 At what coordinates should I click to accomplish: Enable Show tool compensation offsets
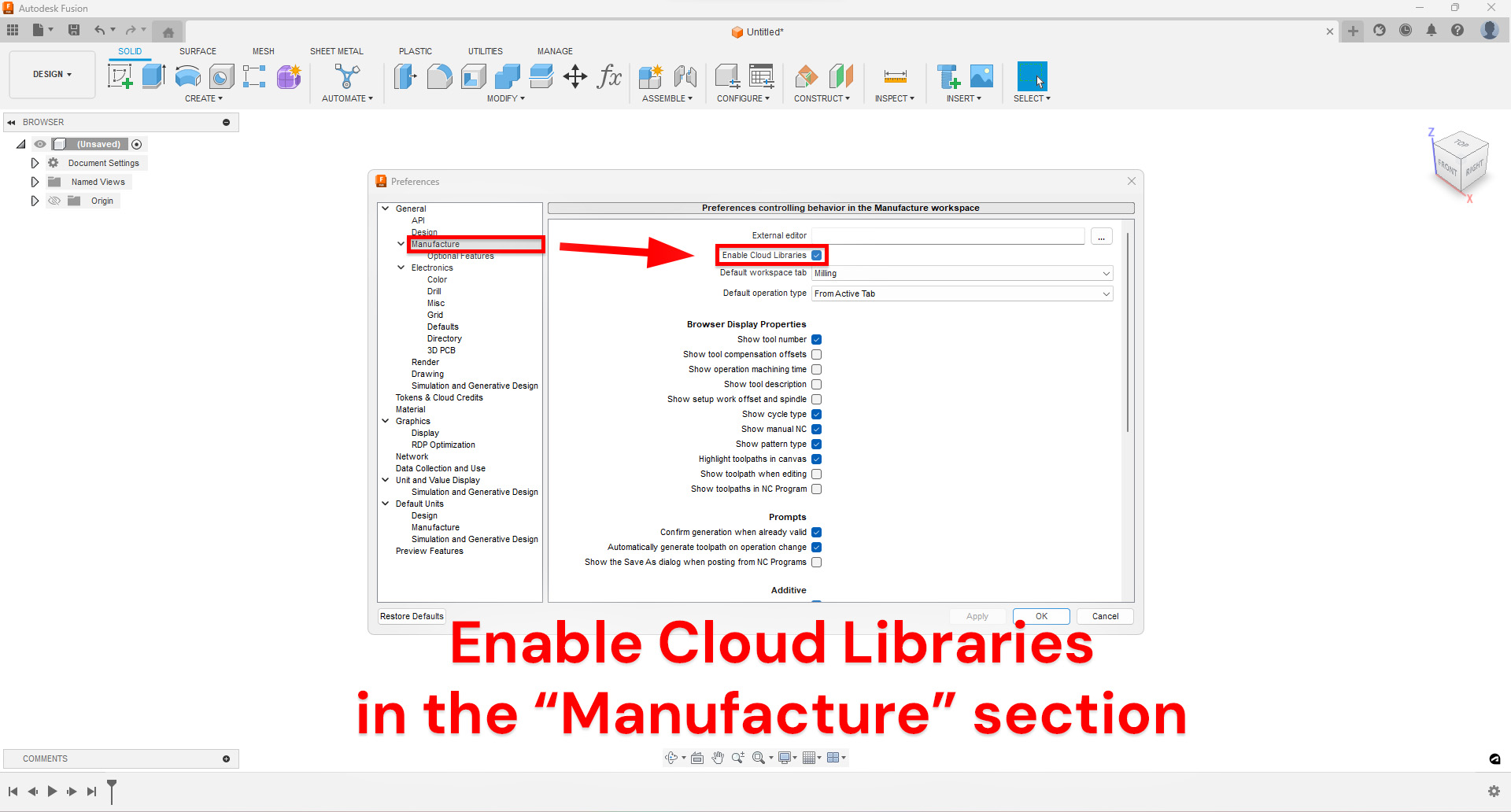click(817, 354)
